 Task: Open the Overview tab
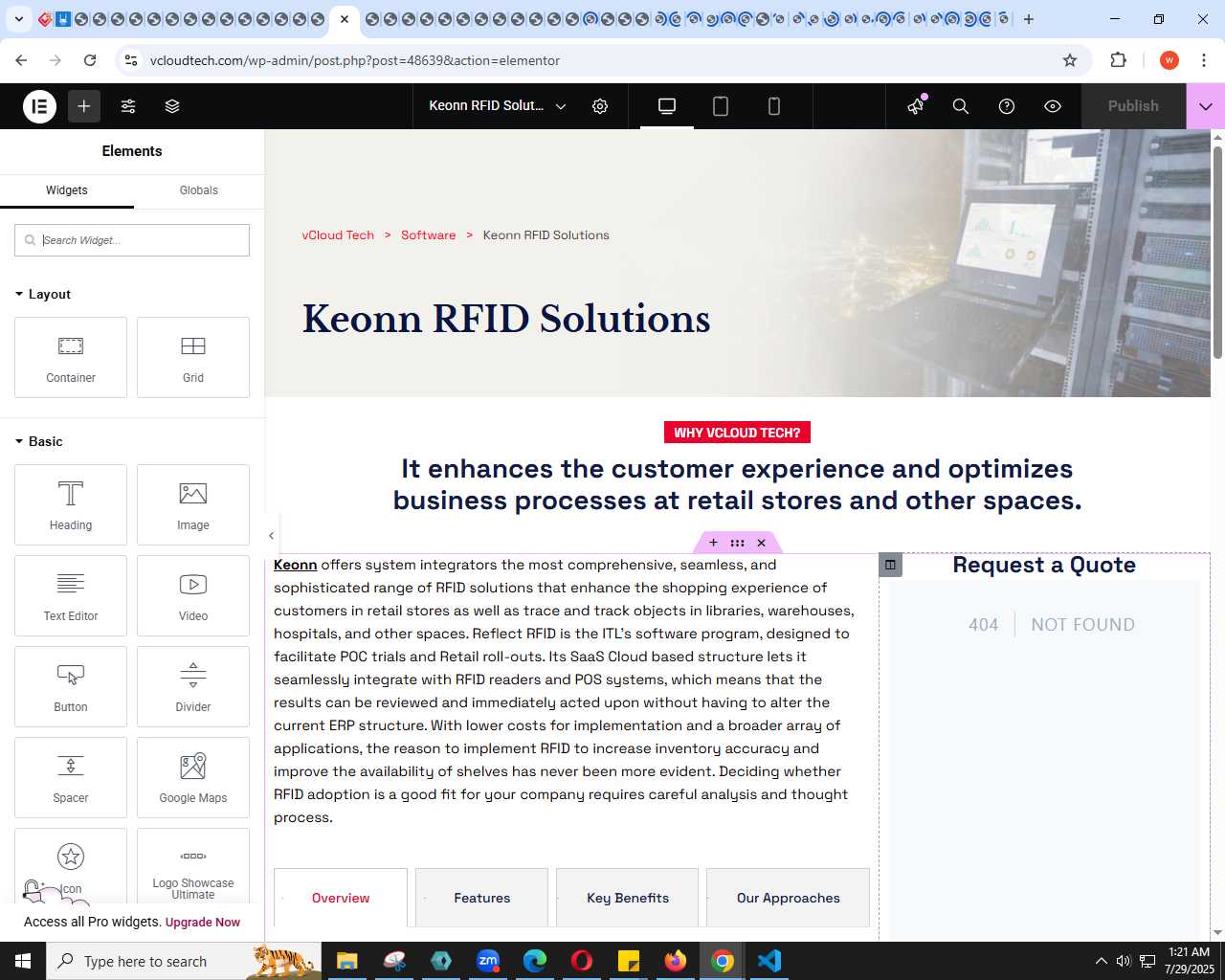tap(341, 898)
